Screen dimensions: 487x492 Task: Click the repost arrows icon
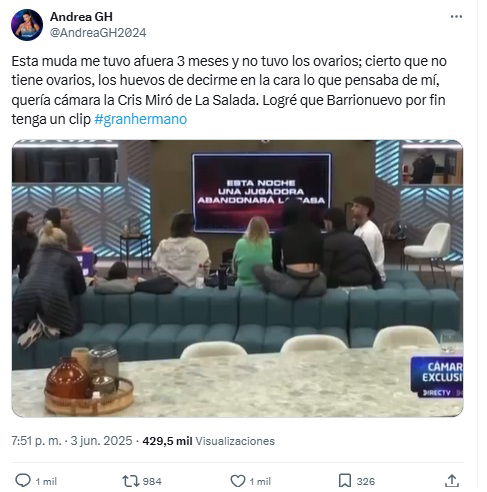coord(130,481)
